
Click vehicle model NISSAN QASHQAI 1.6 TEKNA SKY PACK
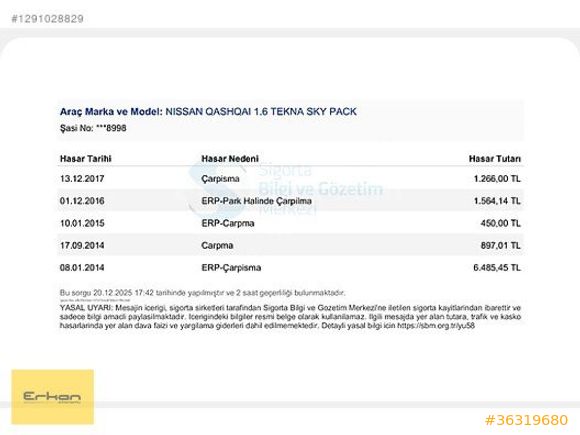coord(261,111)
